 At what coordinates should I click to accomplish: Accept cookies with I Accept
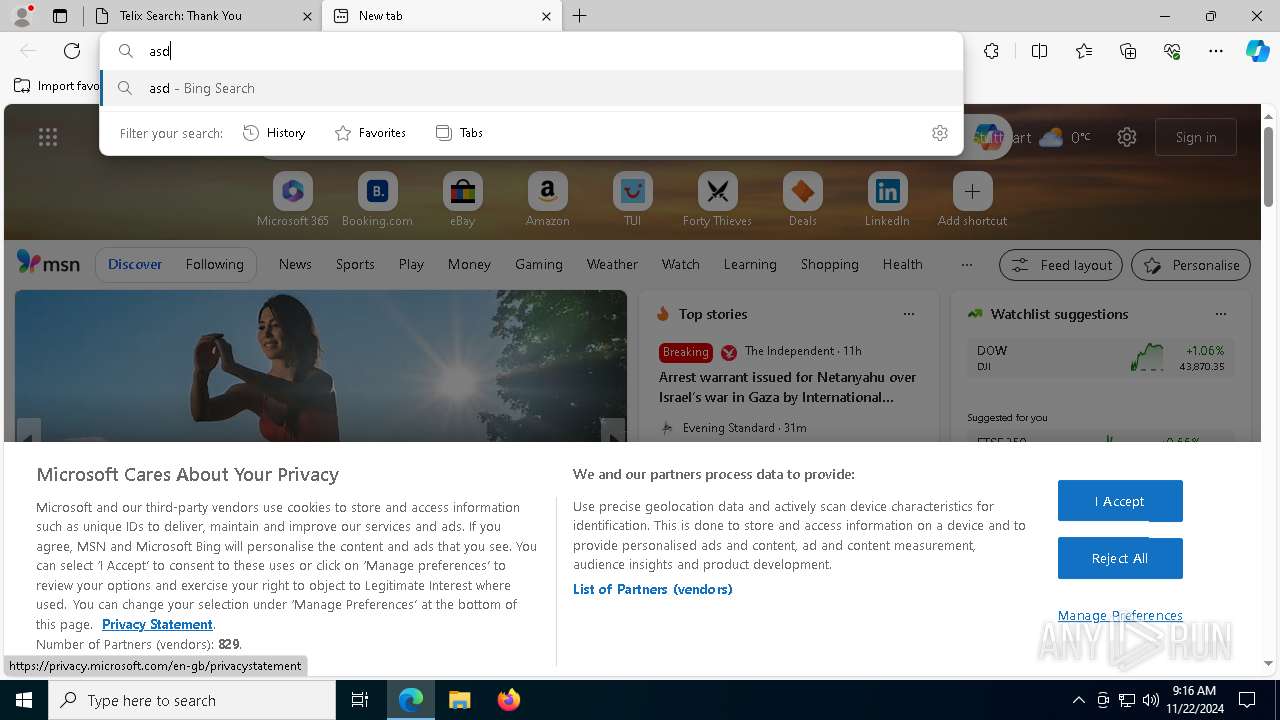pyautogui.click(x=1120, y=501)
